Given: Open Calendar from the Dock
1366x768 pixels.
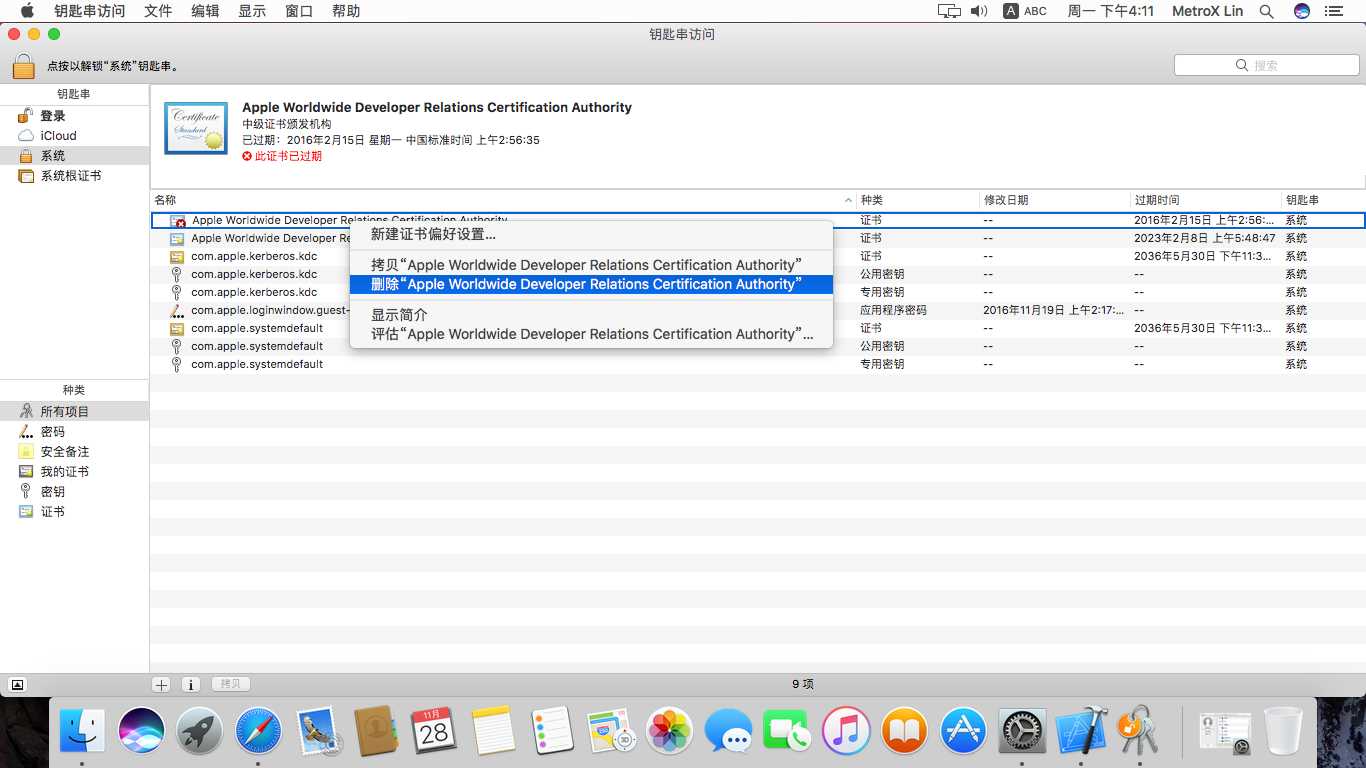Looking at the screenshot, I should tap(434, 731).
